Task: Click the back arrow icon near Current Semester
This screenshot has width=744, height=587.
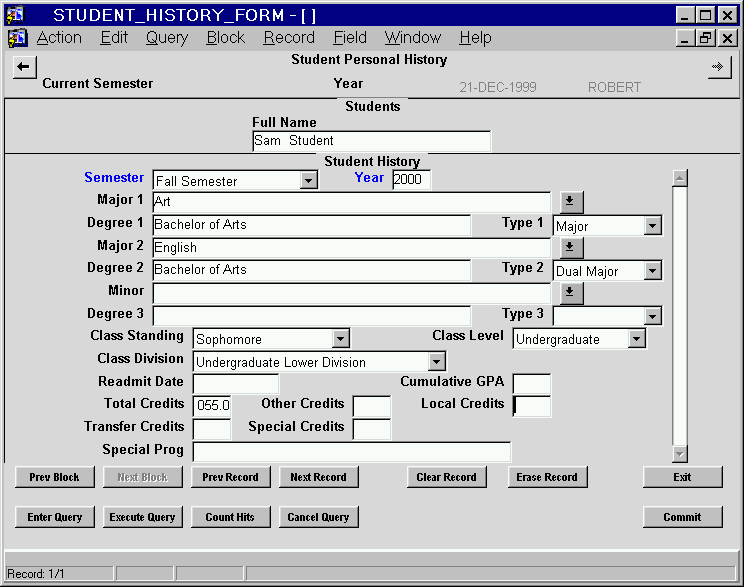Action: (x=24, y=67)
